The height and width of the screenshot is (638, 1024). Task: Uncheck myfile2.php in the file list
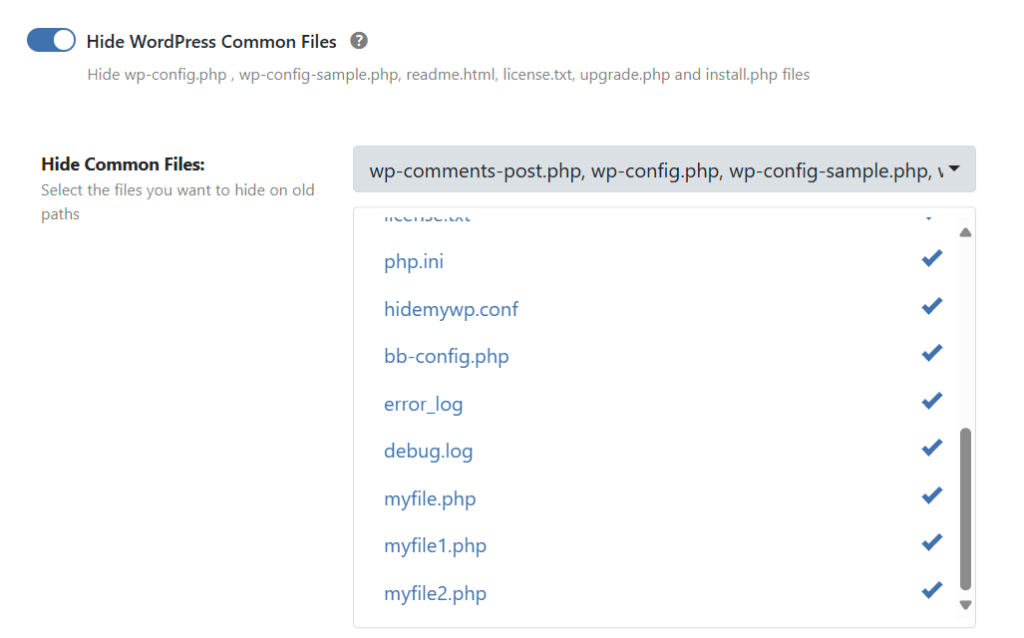pos(931,590)
